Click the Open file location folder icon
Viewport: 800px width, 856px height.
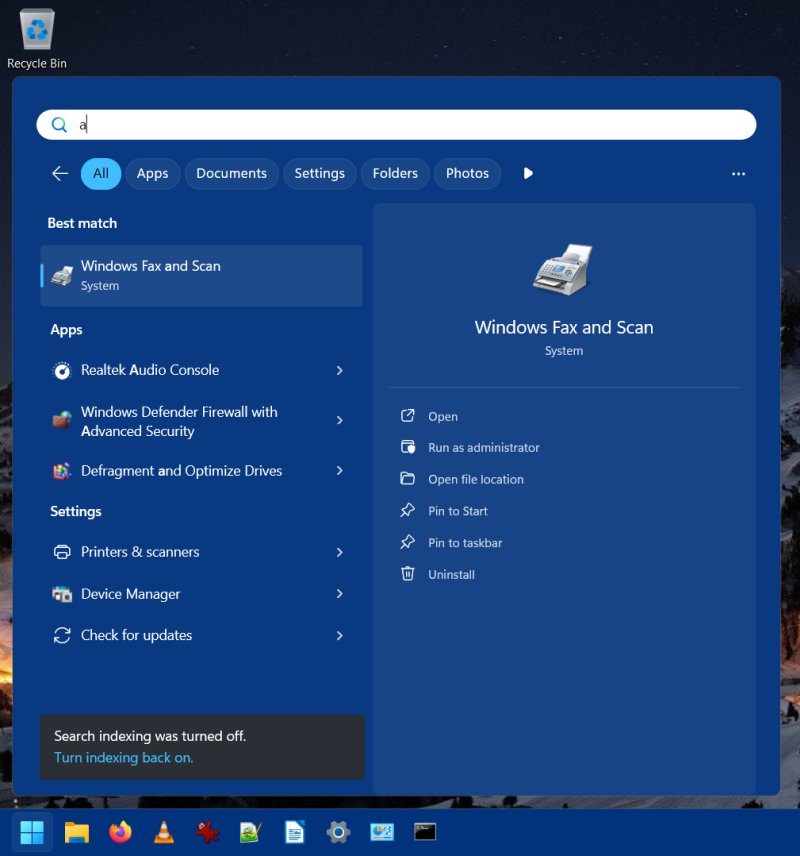click(x=407, y=479)
